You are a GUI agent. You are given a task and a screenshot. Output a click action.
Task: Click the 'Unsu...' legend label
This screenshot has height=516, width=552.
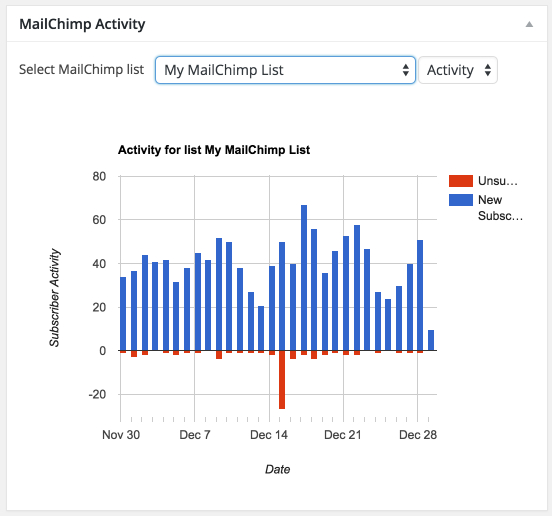pyautogui.click(x=497, y=181)
